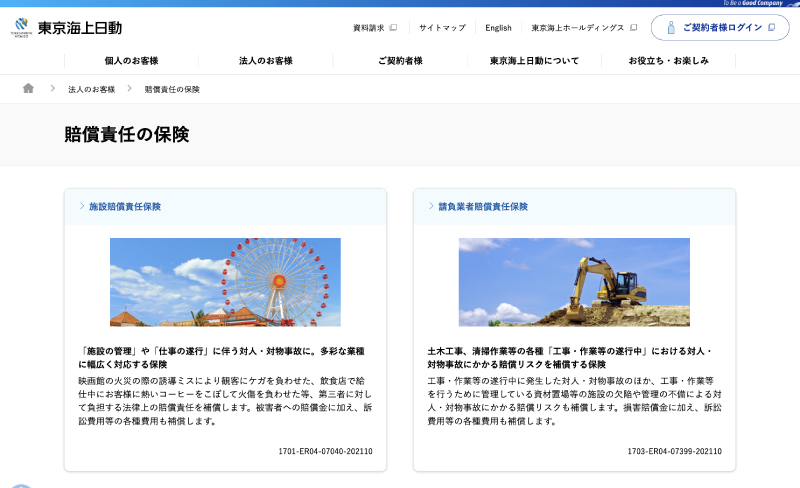The height and width of the screenshot is (488, 800).
Task: Click ご契約者様ログイン button
Action: tap(720, 28)
